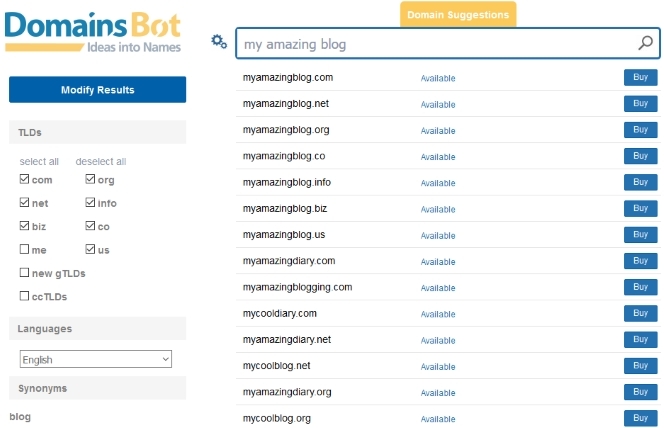Screen dimensions: 664x428
Task: Click the blog synonym word
Action: tap(20, 417)
